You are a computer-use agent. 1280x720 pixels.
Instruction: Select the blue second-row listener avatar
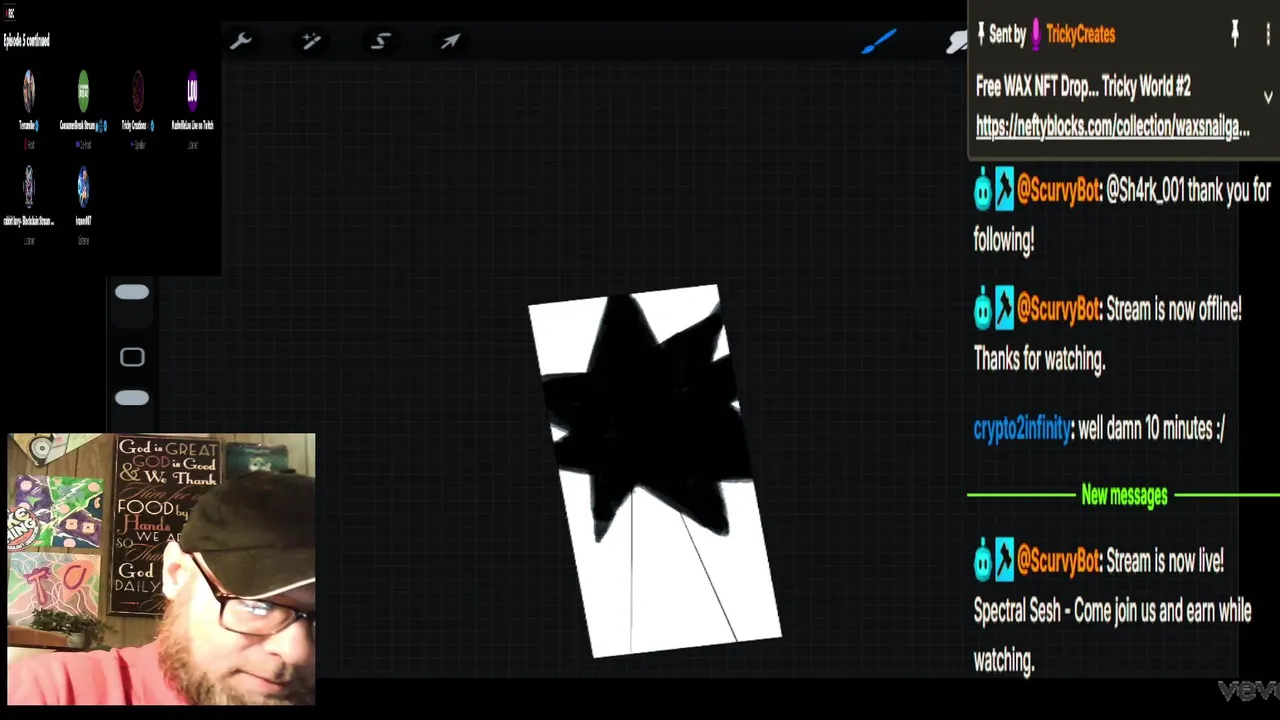point(83,187)
